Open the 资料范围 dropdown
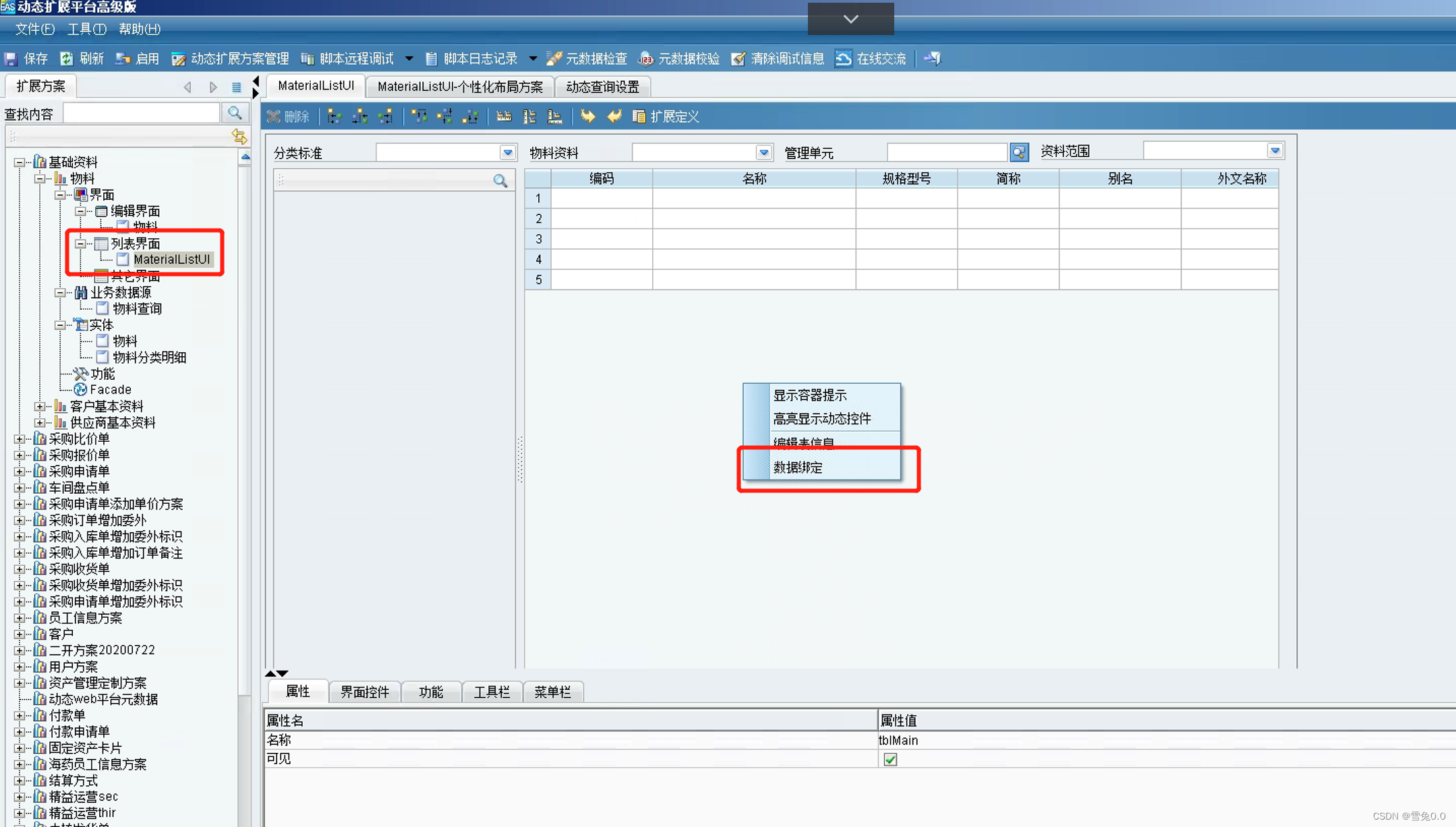Viewport: 1456px width, 827px height. [x=1275, y=151]
